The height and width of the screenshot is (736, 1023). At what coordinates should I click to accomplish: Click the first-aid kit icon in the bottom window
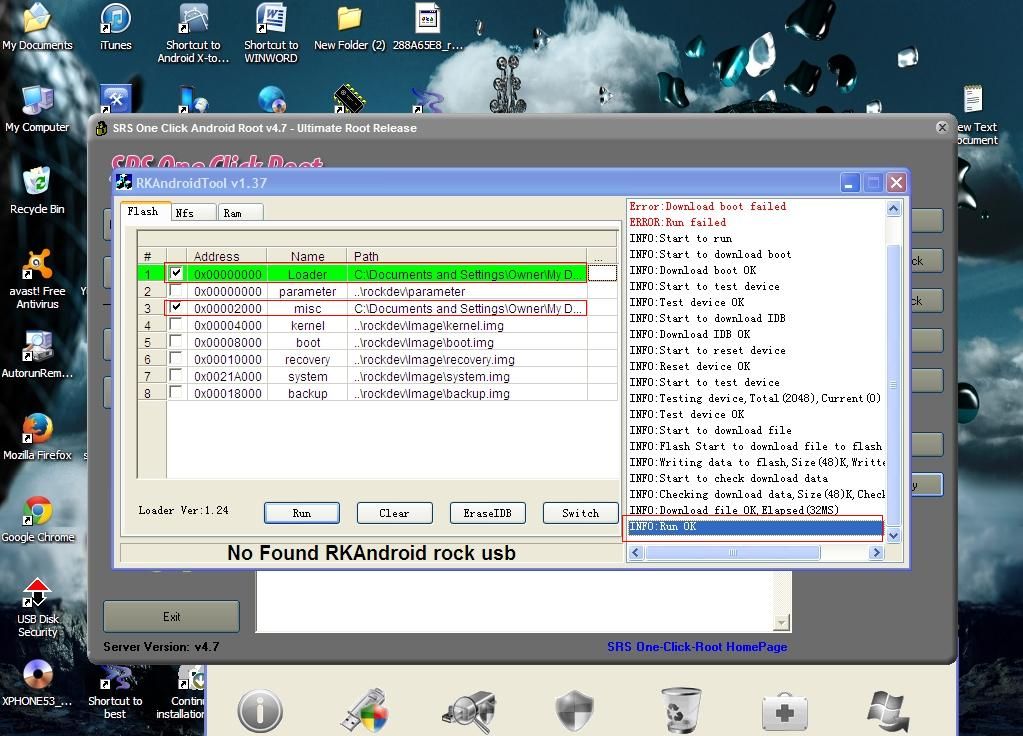784,713
